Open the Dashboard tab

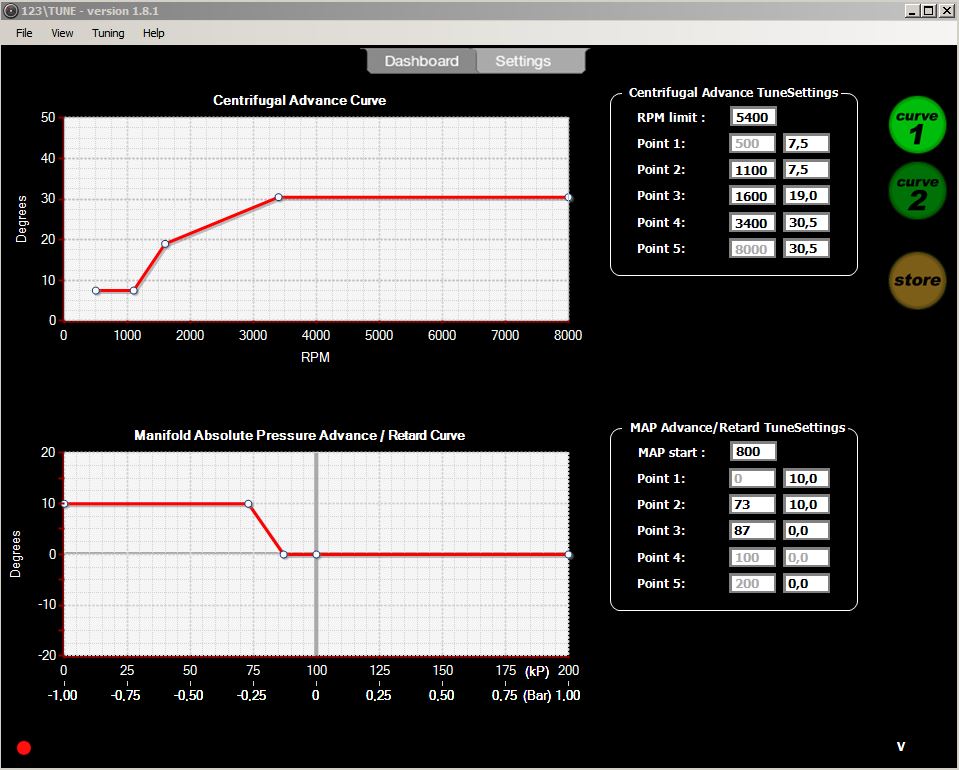(421, 61)
